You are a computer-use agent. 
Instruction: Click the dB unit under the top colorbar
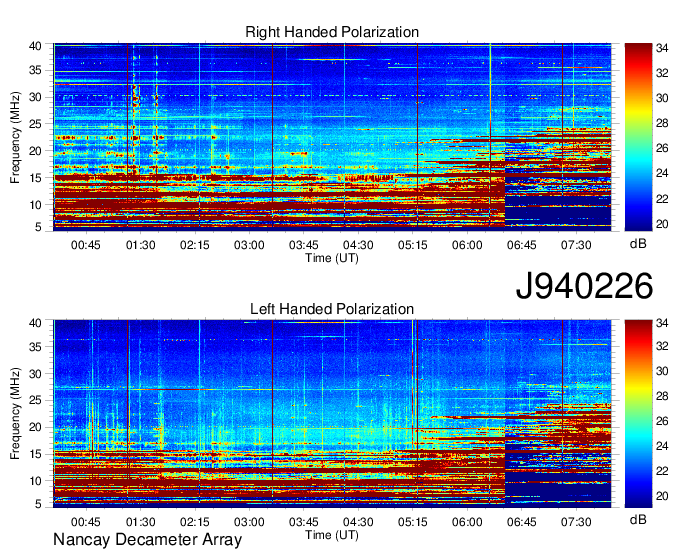[x=638, y=244]
